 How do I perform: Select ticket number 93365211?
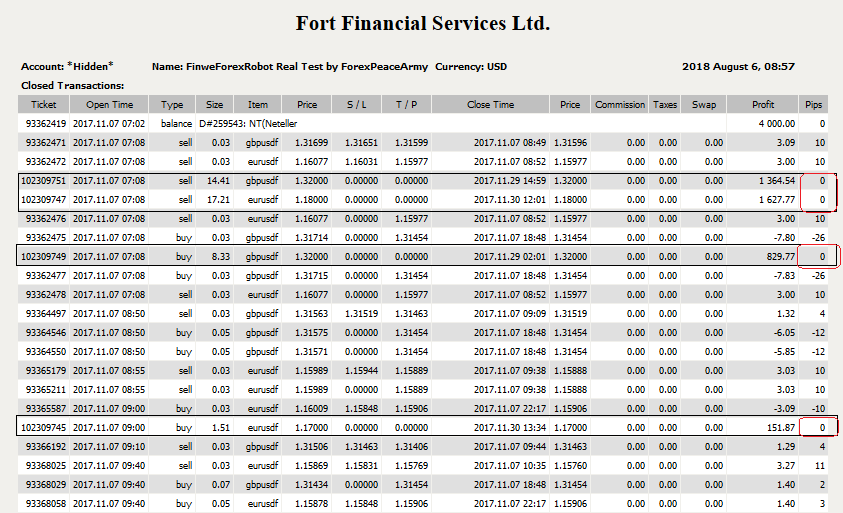tap(46, 390)
